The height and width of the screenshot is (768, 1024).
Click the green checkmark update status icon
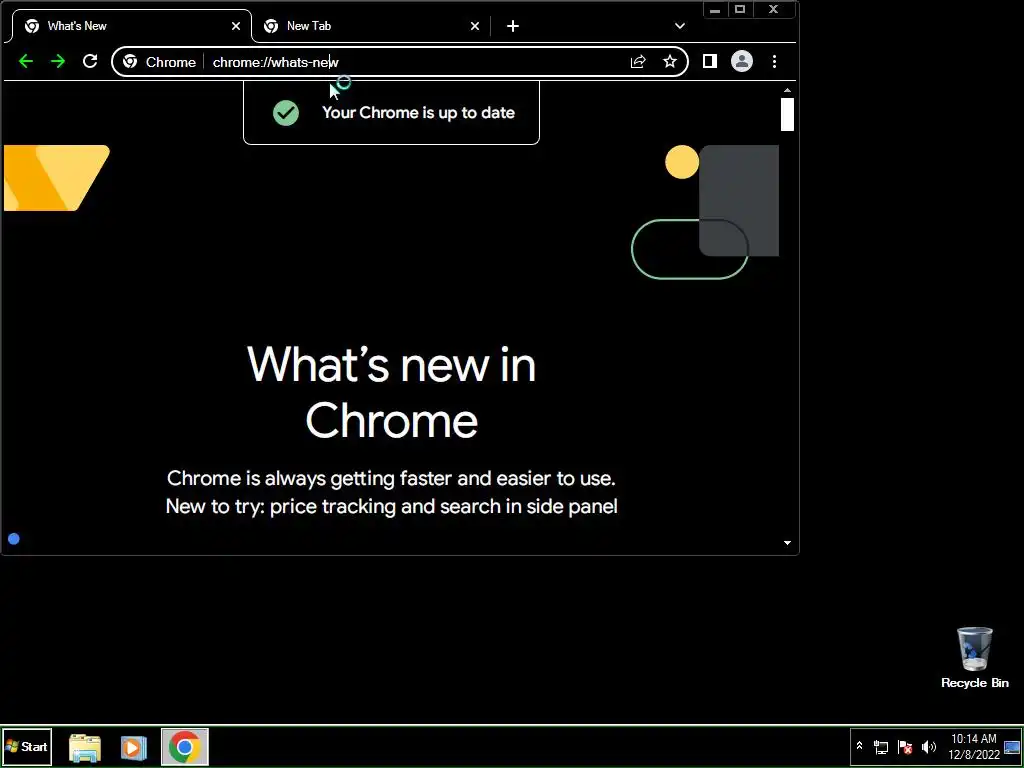pyautogui.click(x=286, y=113)
